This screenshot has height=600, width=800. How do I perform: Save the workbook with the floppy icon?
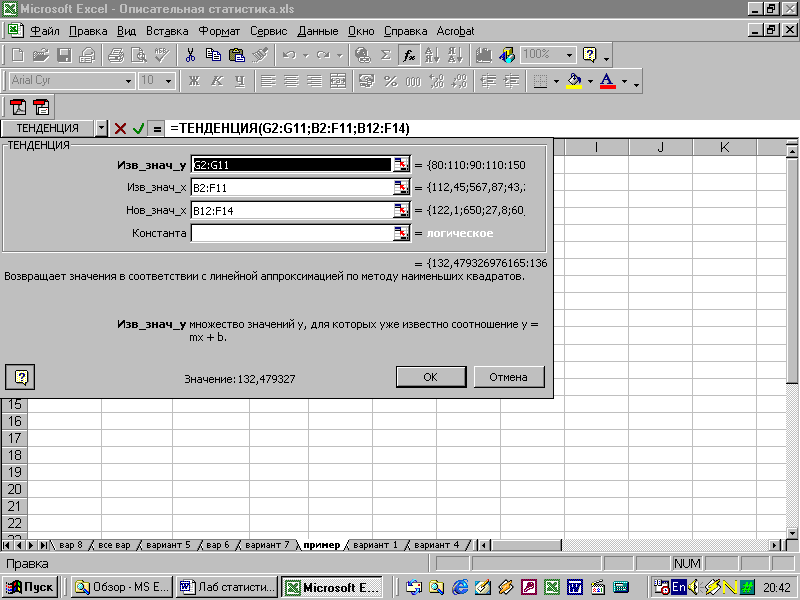coord(64,55)
